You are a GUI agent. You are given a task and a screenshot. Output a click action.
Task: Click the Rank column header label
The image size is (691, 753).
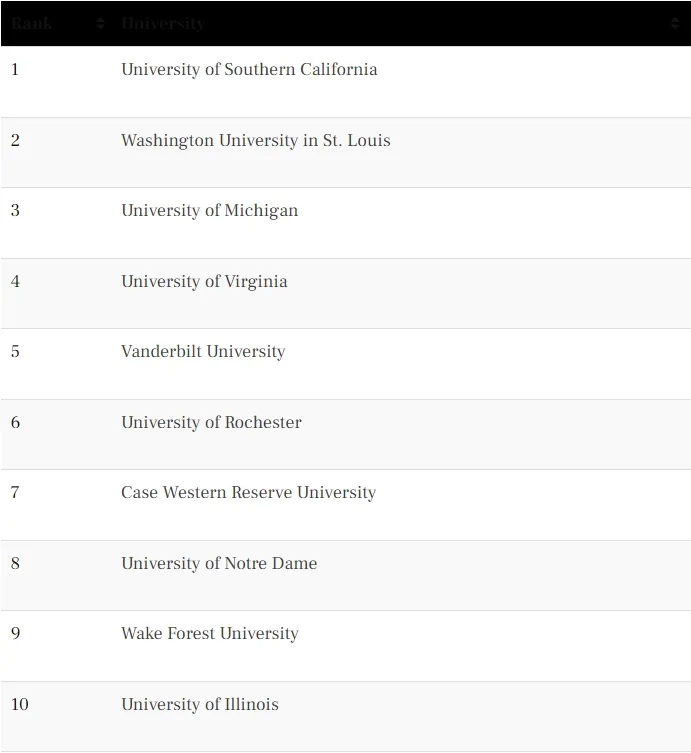[32, 23]
